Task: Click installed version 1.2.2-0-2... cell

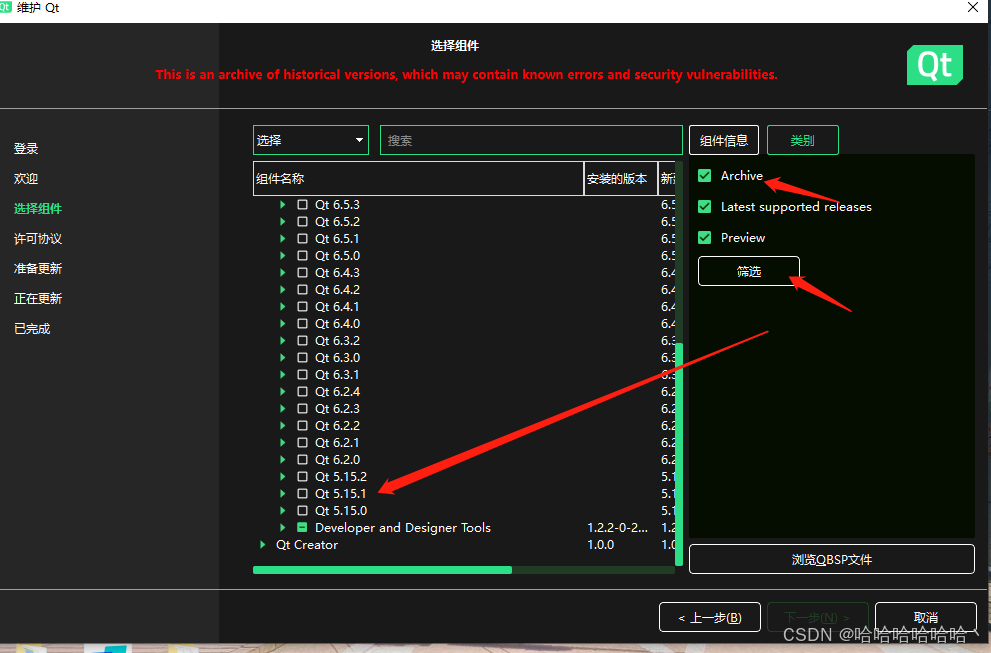Action: click(617, 528)
